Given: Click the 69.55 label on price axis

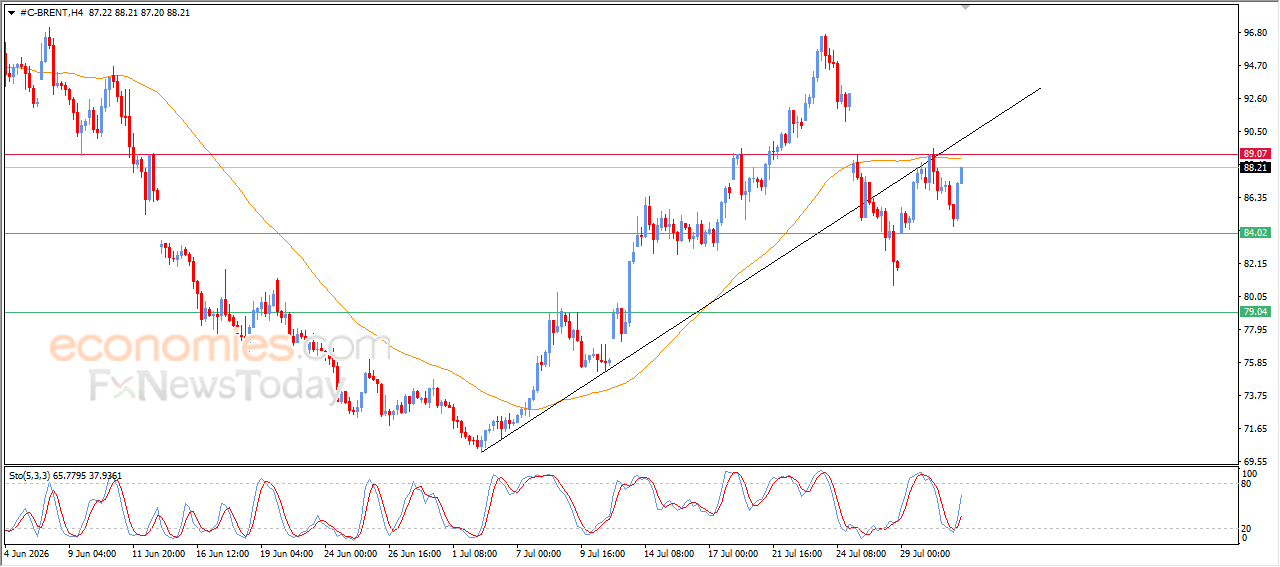Looking at the screenshot, I should (x=1255, y=462).
